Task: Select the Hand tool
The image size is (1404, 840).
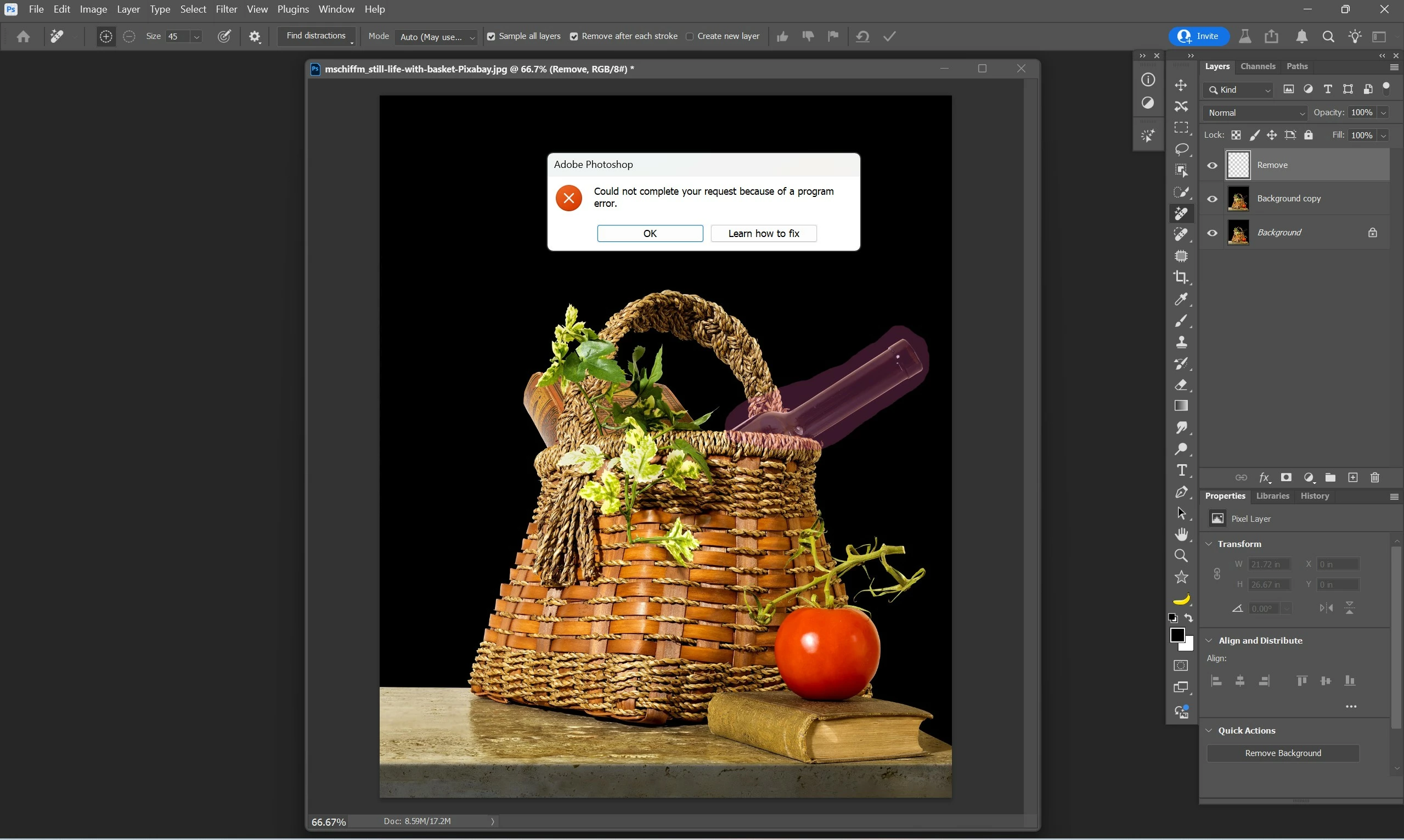Action: pos(1181,534)
